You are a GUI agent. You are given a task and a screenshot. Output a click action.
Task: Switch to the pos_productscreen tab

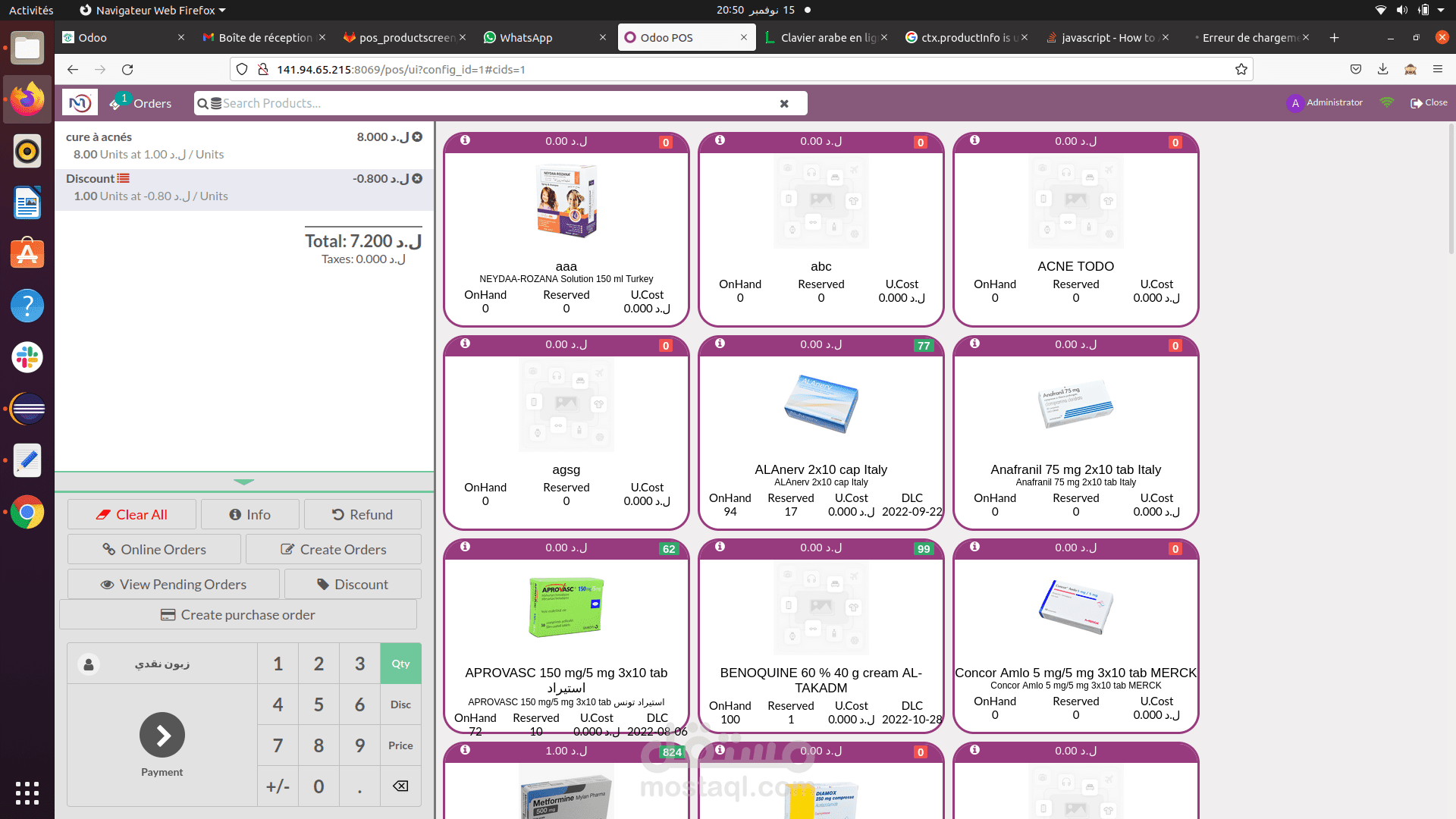pyautogui.click(x=404, y=37)
